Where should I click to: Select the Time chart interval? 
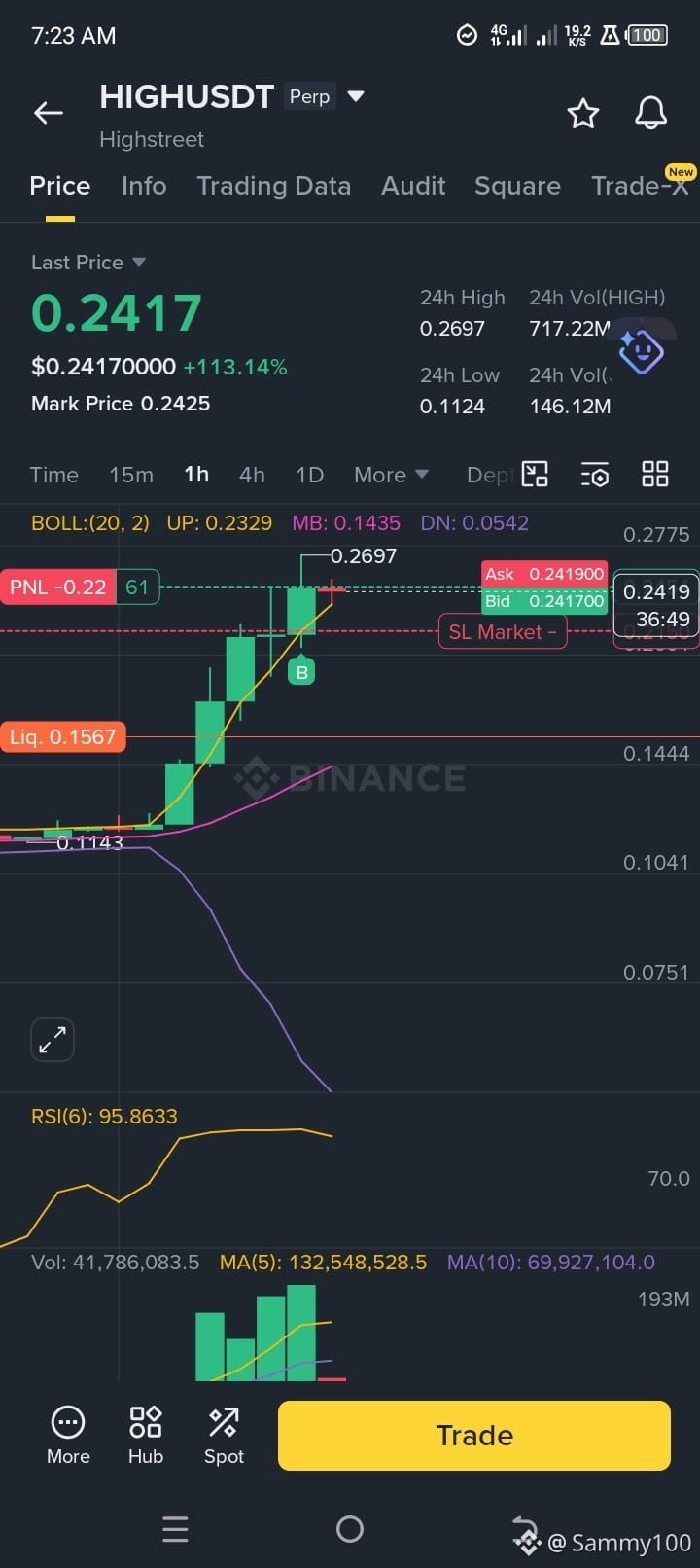coord(54,475)
